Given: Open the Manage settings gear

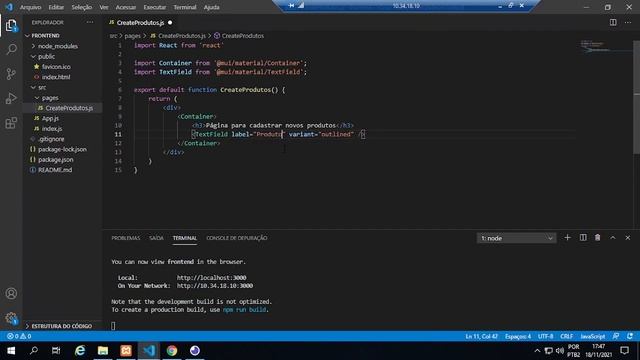Looking at the screenshot, I should [11, 318].
